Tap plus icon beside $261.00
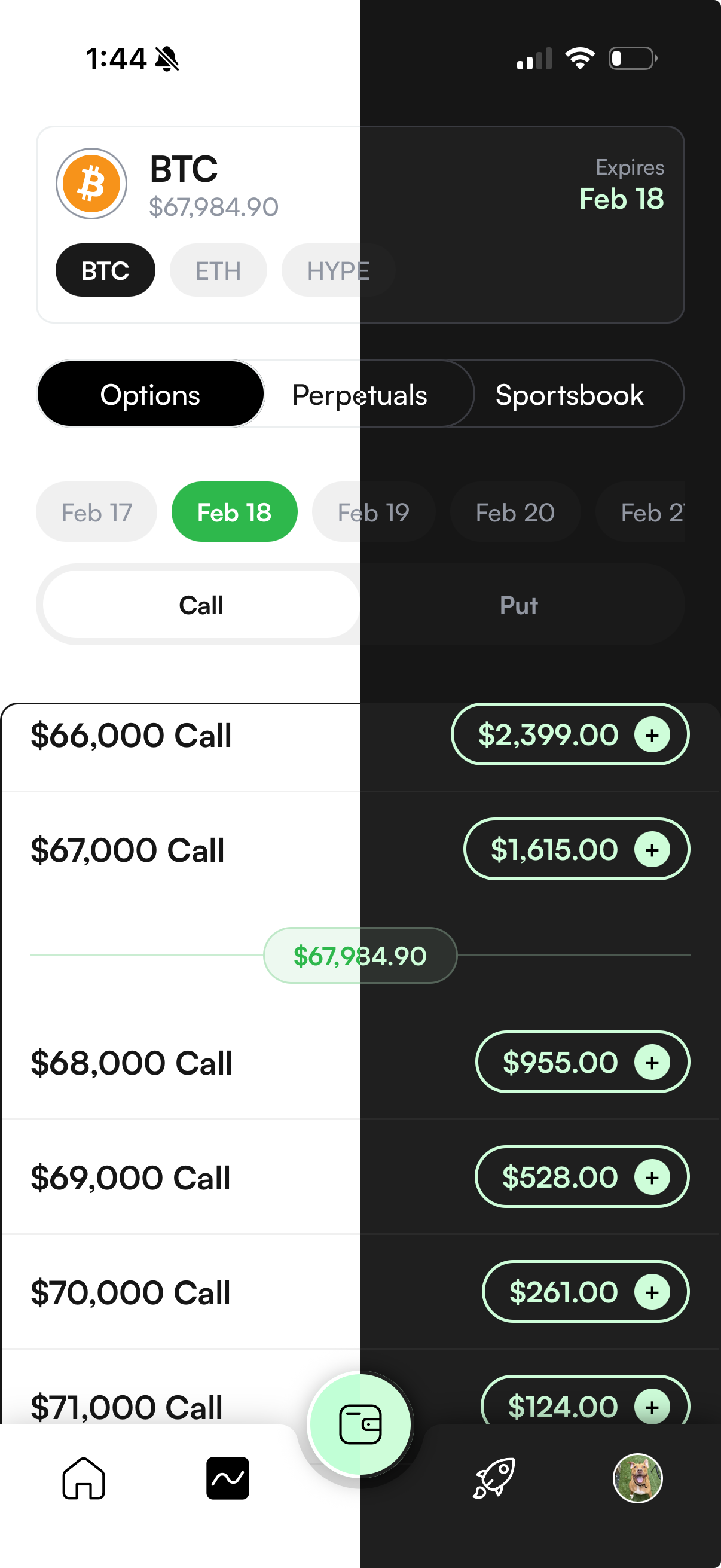 click(x=652, y=1292)
